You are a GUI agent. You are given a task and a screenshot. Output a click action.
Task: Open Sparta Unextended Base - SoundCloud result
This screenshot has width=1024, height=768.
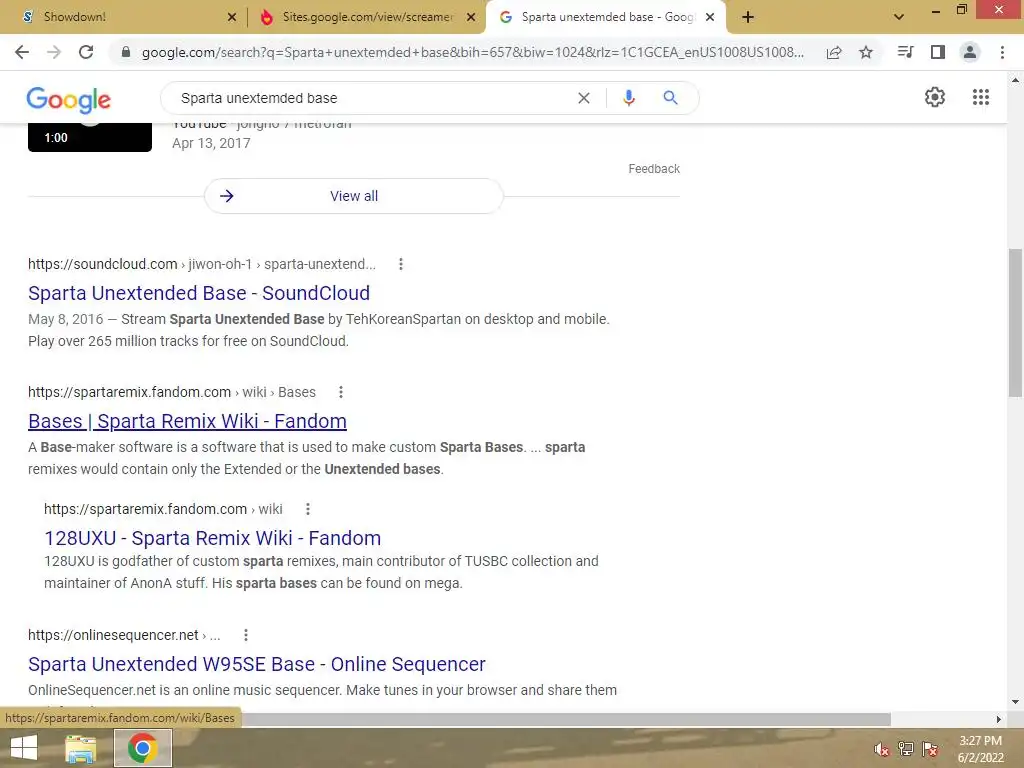[x=199, y=293]
